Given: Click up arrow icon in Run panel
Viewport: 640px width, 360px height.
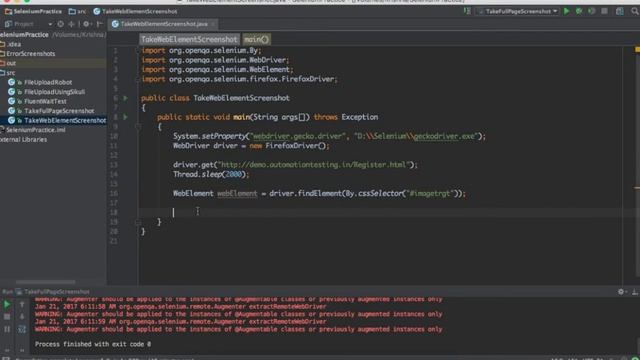Looking at the screenshot, I should tap(22, 304).
